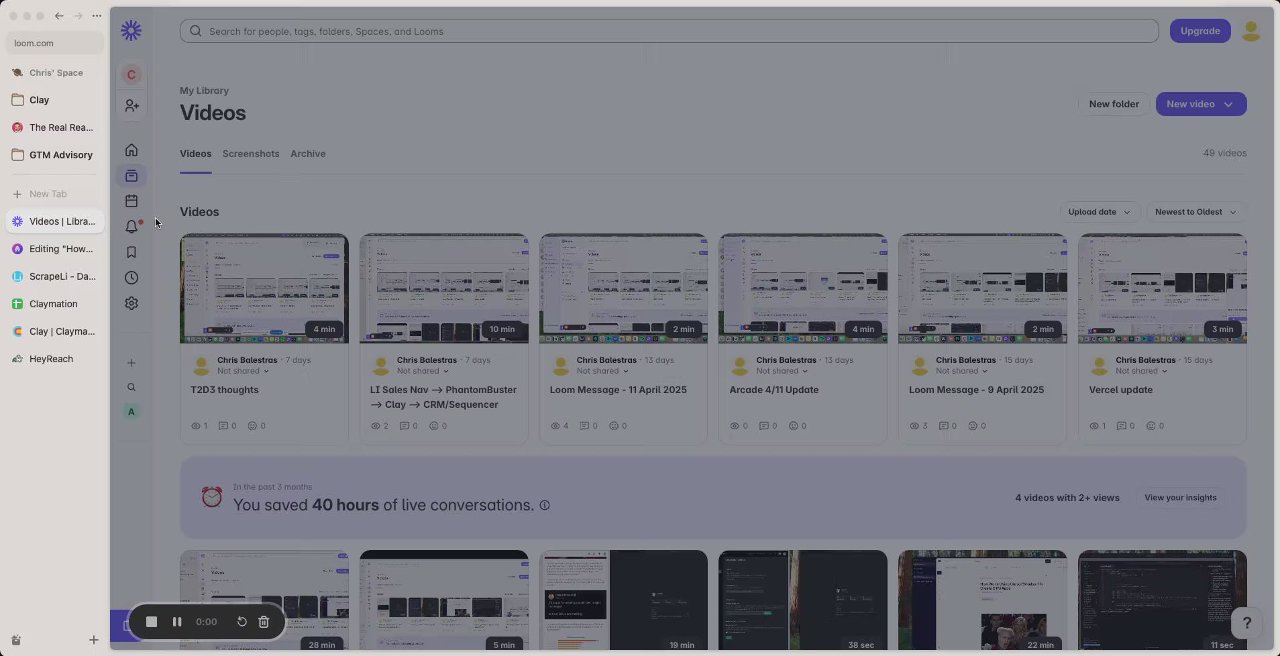Open the notifications bell icon
Image resolution: width=1280 pixels, height=656 pixels.
[x=131, y=227]
